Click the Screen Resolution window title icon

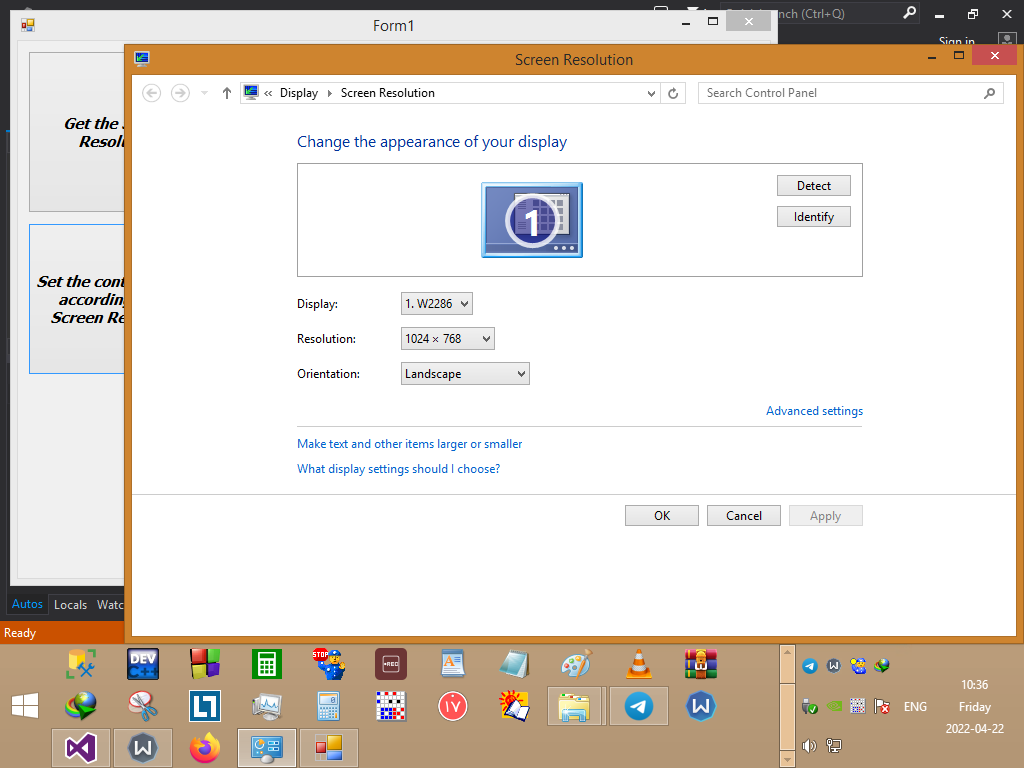pos(142,59)
